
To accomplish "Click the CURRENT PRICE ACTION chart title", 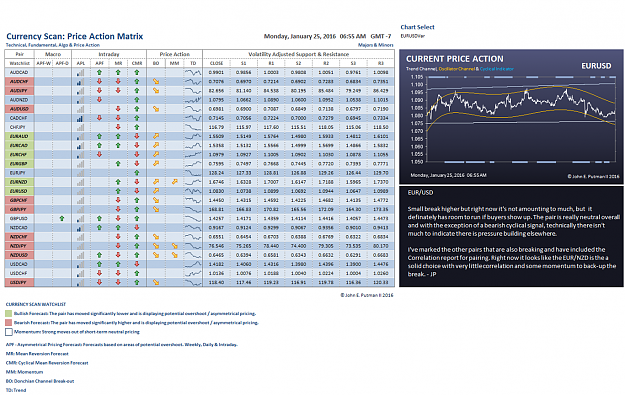I will click(454, 59).
